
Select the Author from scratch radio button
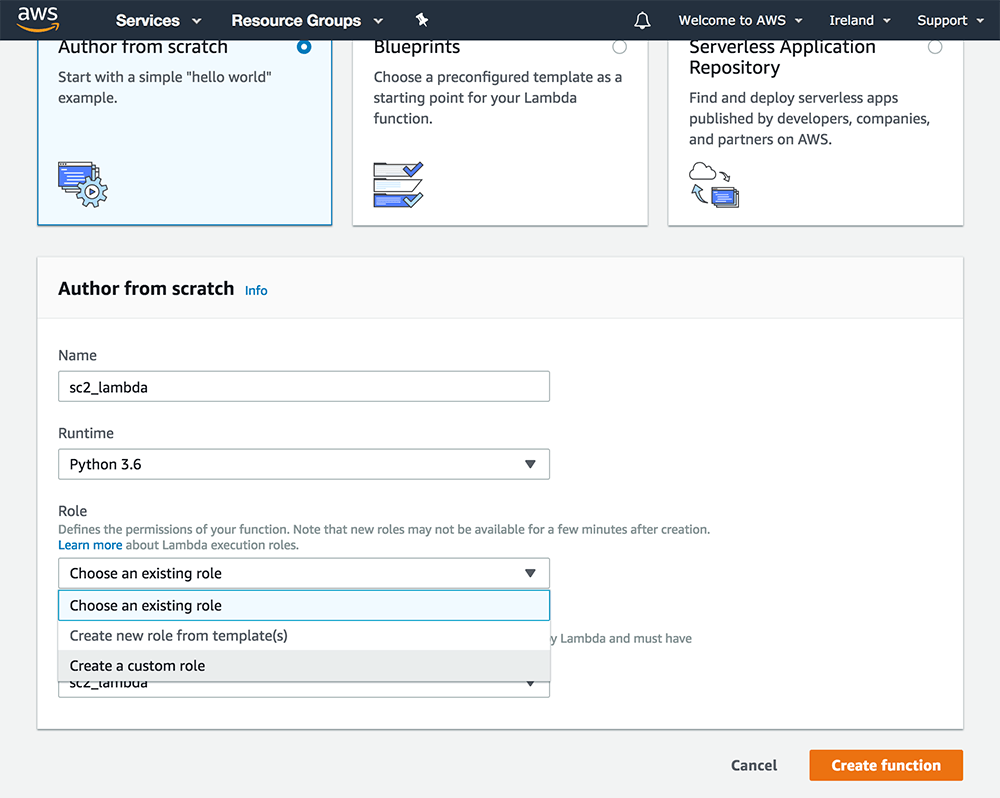tap(304, 46)
